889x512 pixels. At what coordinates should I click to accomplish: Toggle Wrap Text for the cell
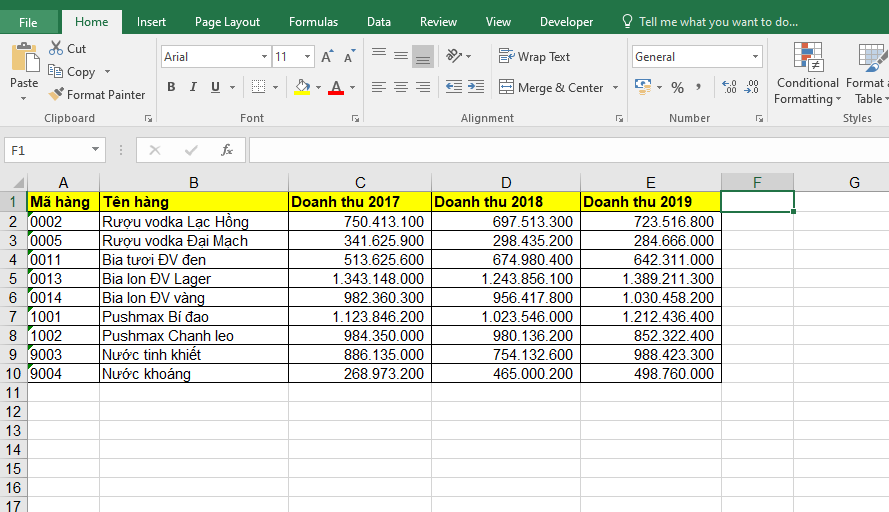534,57
